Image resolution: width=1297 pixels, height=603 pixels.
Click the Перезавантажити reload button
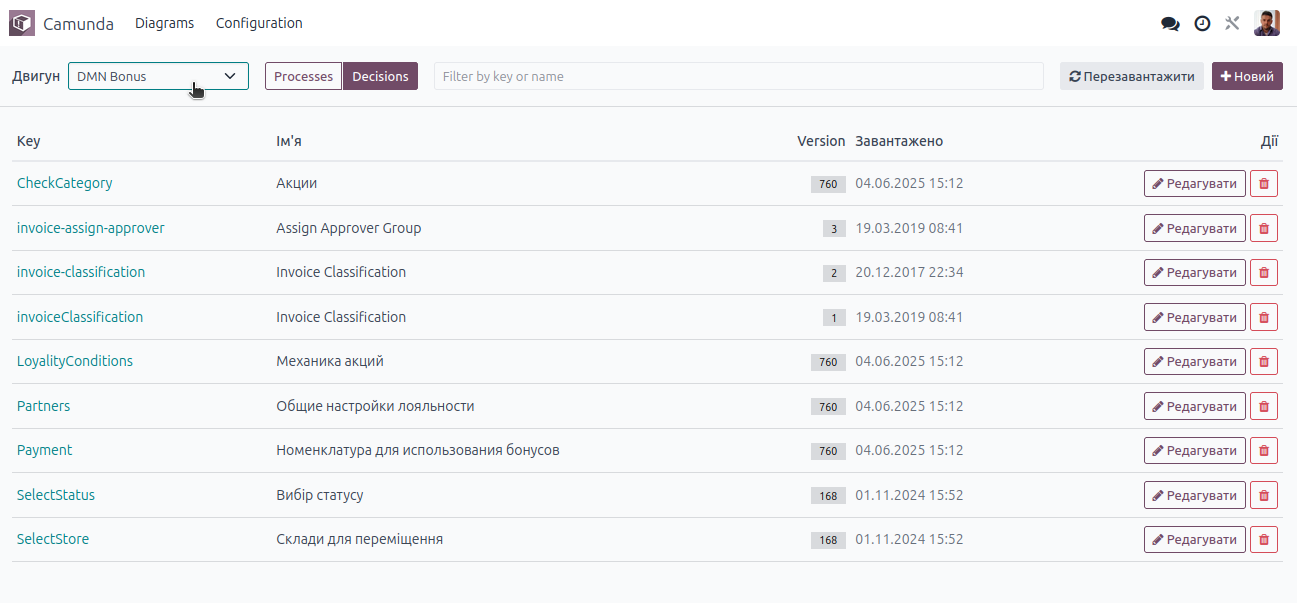(x=1132, y=76)
